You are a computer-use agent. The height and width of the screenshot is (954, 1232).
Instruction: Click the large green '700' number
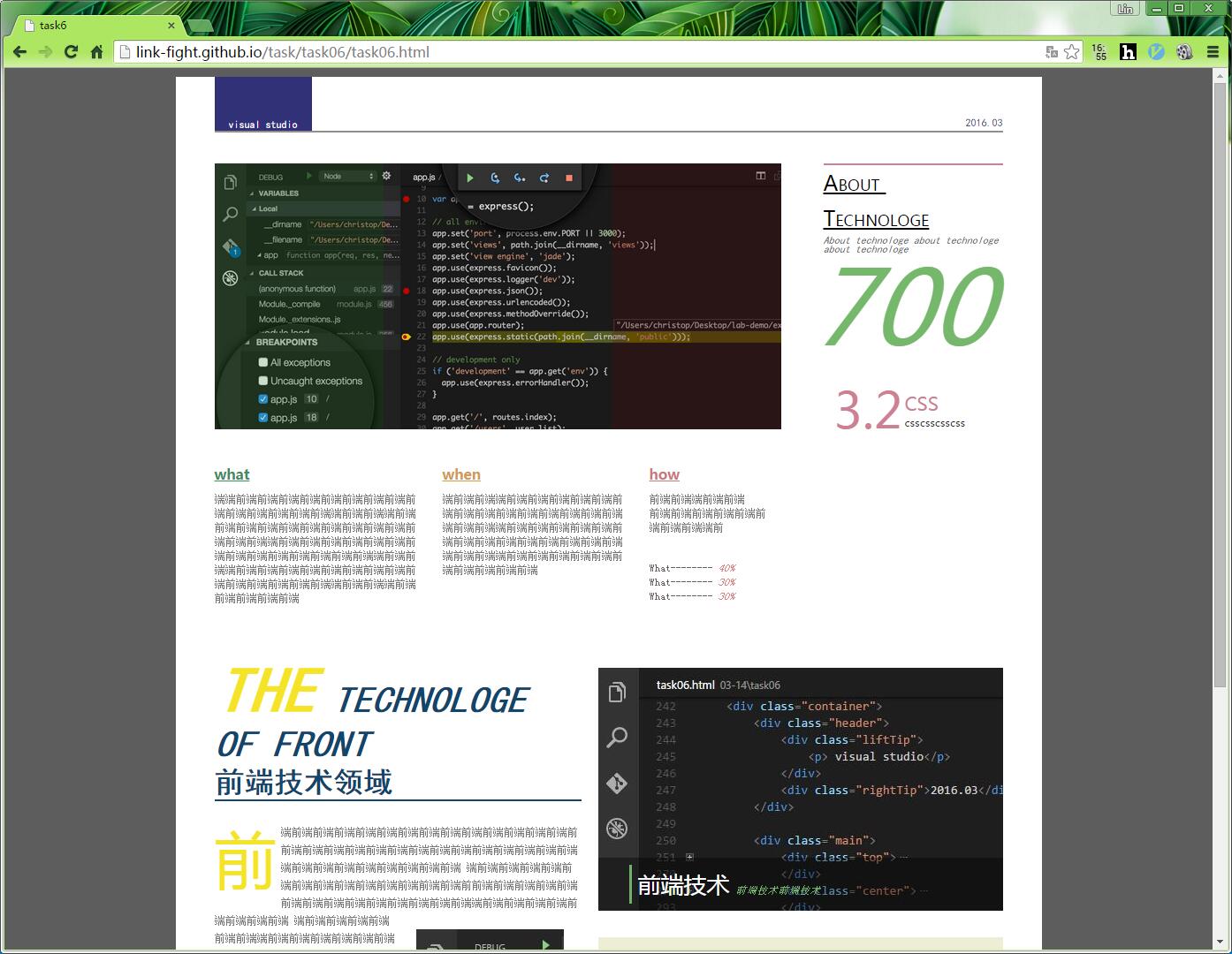point(914,306)
